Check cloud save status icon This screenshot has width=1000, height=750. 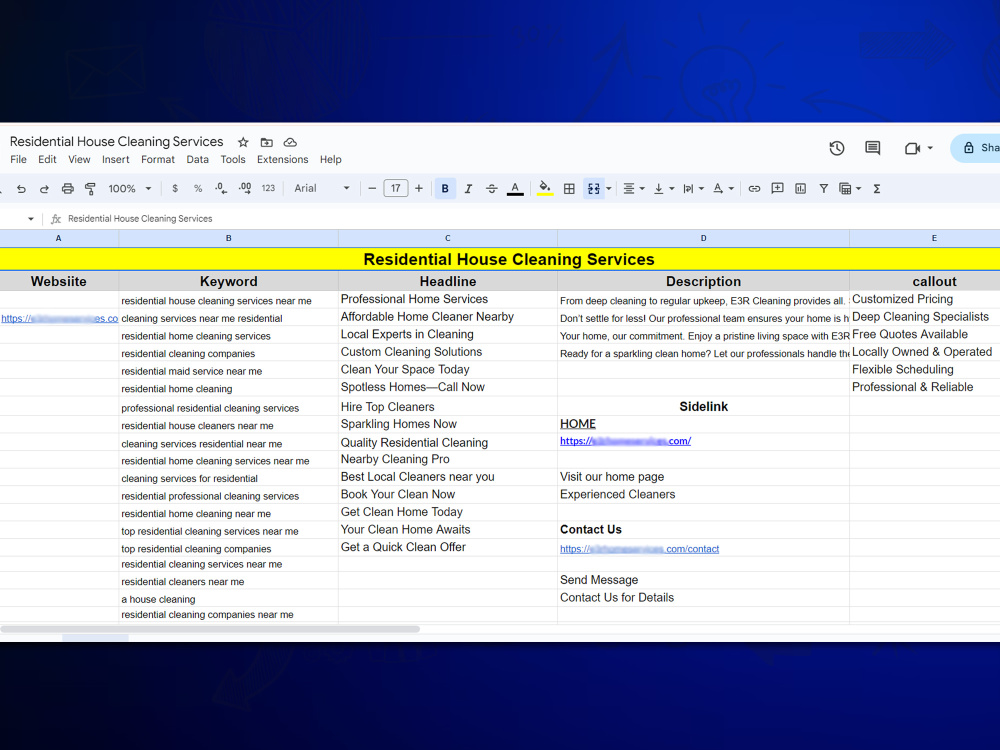(x=290, y=142)
